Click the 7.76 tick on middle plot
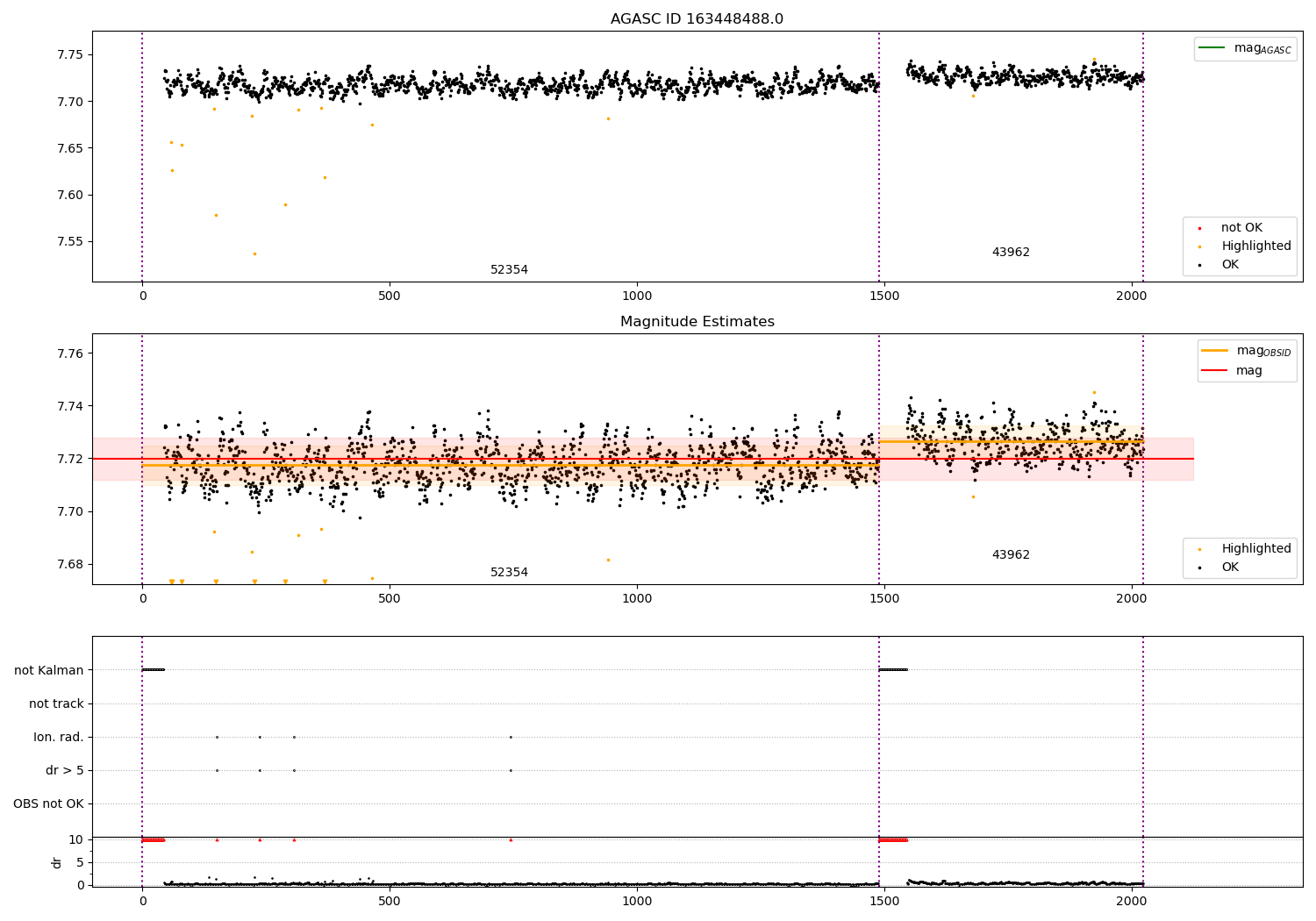Image resolution: width=1316 pixels, height=921 pixels. coord(69,353)
